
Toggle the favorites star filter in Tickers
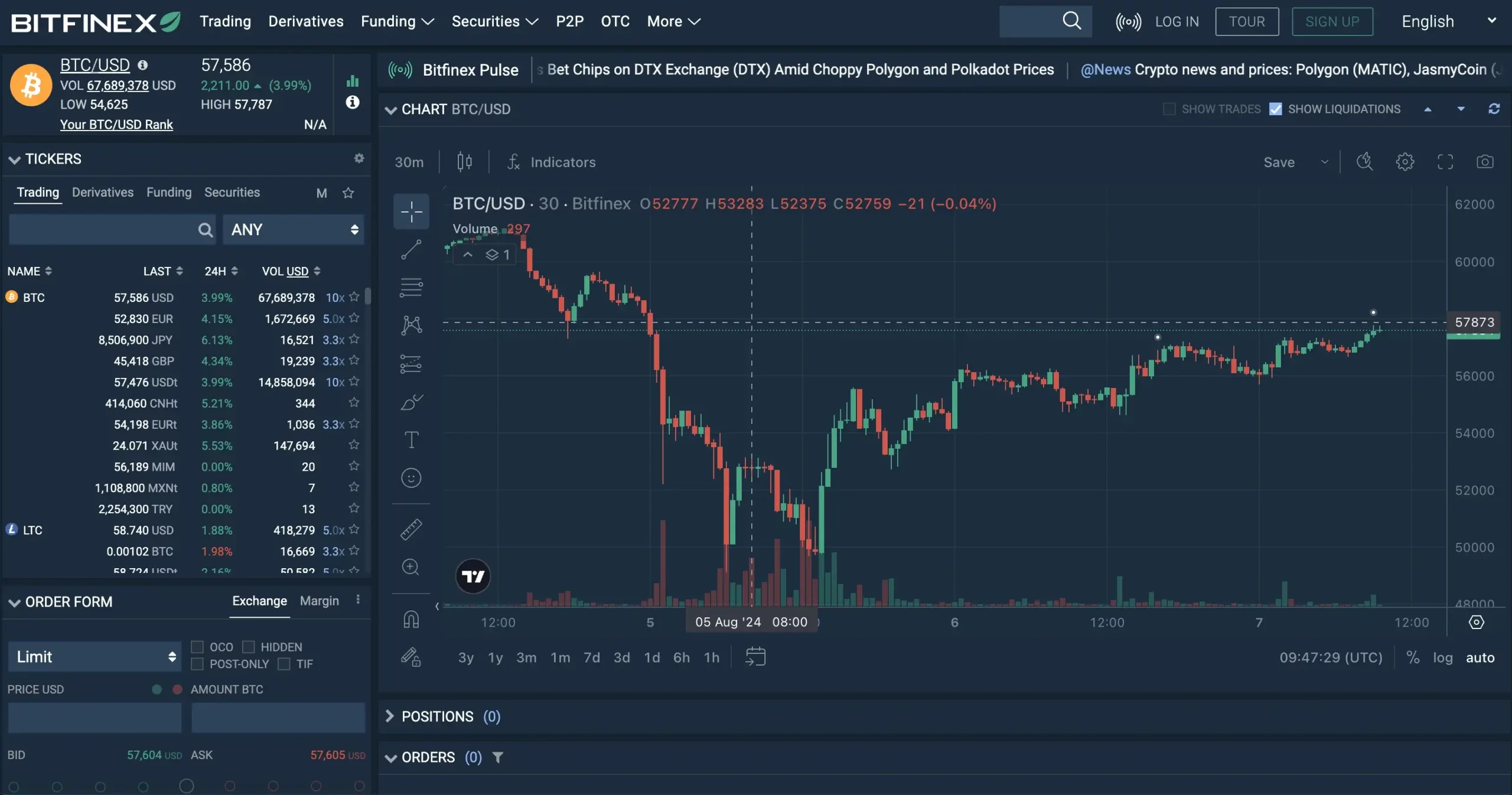pos(348,193)
